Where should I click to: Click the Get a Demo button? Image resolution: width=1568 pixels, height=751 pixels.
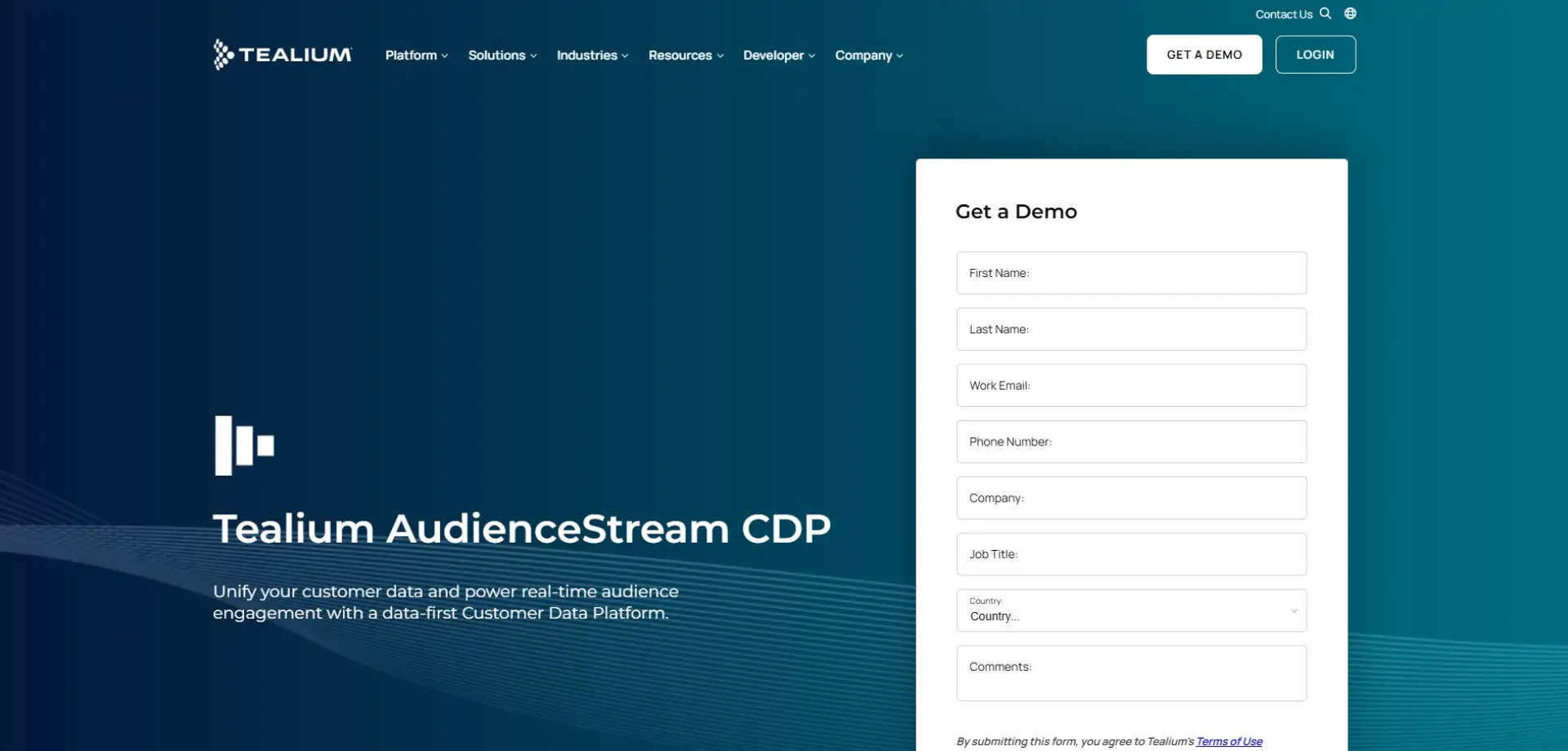(x=1204, y=55)
